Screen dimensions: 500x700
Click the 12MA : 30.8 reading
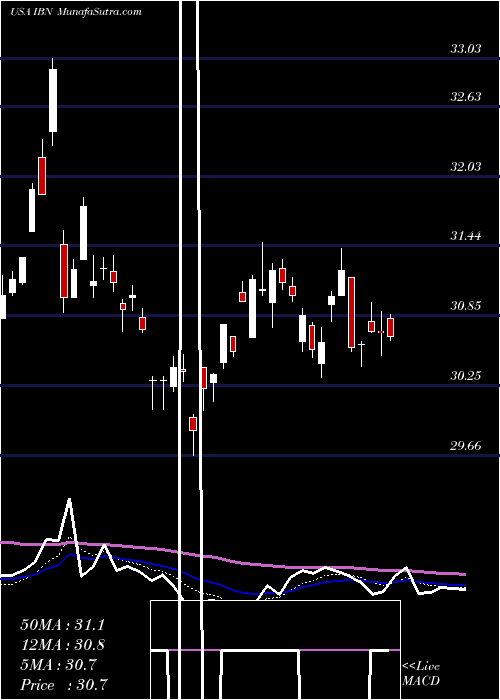point(62,645)
